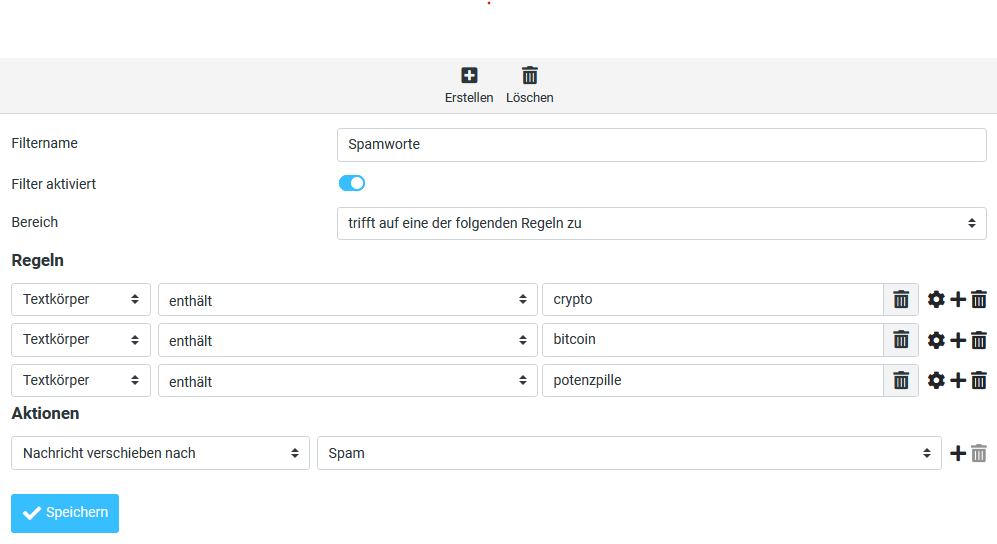Click the trash button attached to the crypto field
Image resolution: width=997 pixels, height=544 pixels.
tap(901, 299)
